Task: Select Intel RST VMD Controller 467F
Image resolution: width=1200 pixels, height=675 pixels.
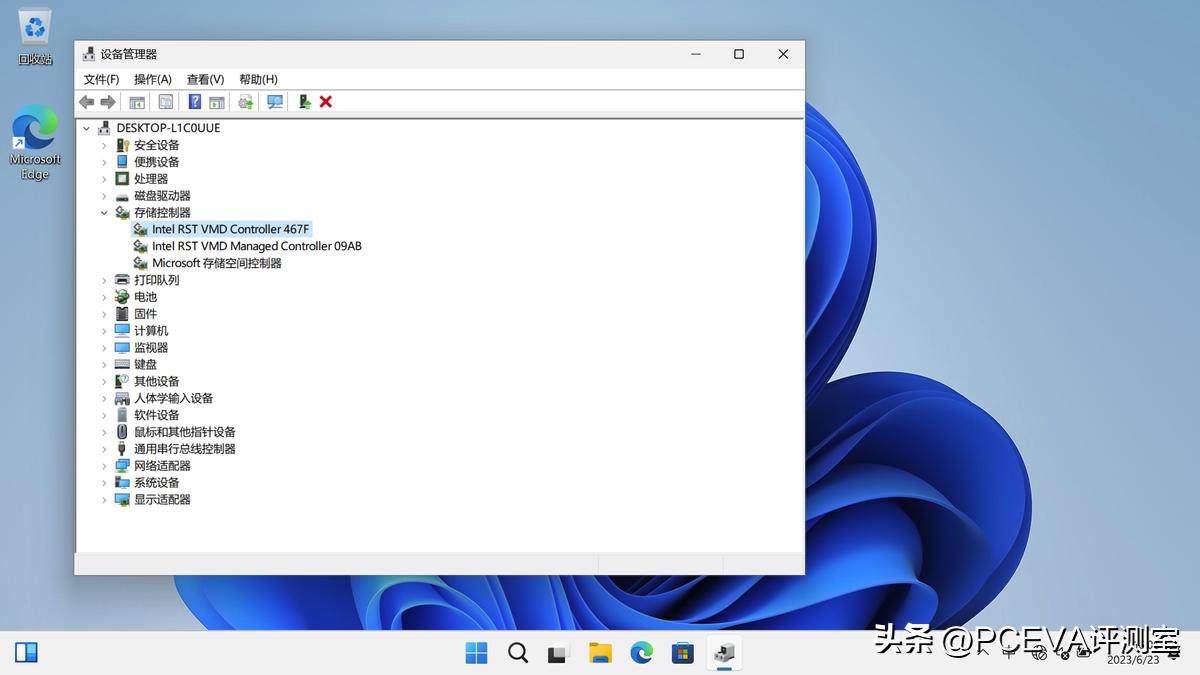Action: (x=231, y=229)
